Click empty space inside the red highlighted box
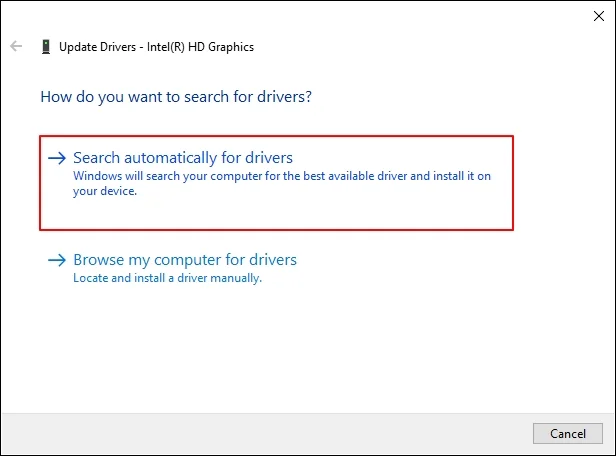This screenshot has width=616, height=456. (400, 212)
